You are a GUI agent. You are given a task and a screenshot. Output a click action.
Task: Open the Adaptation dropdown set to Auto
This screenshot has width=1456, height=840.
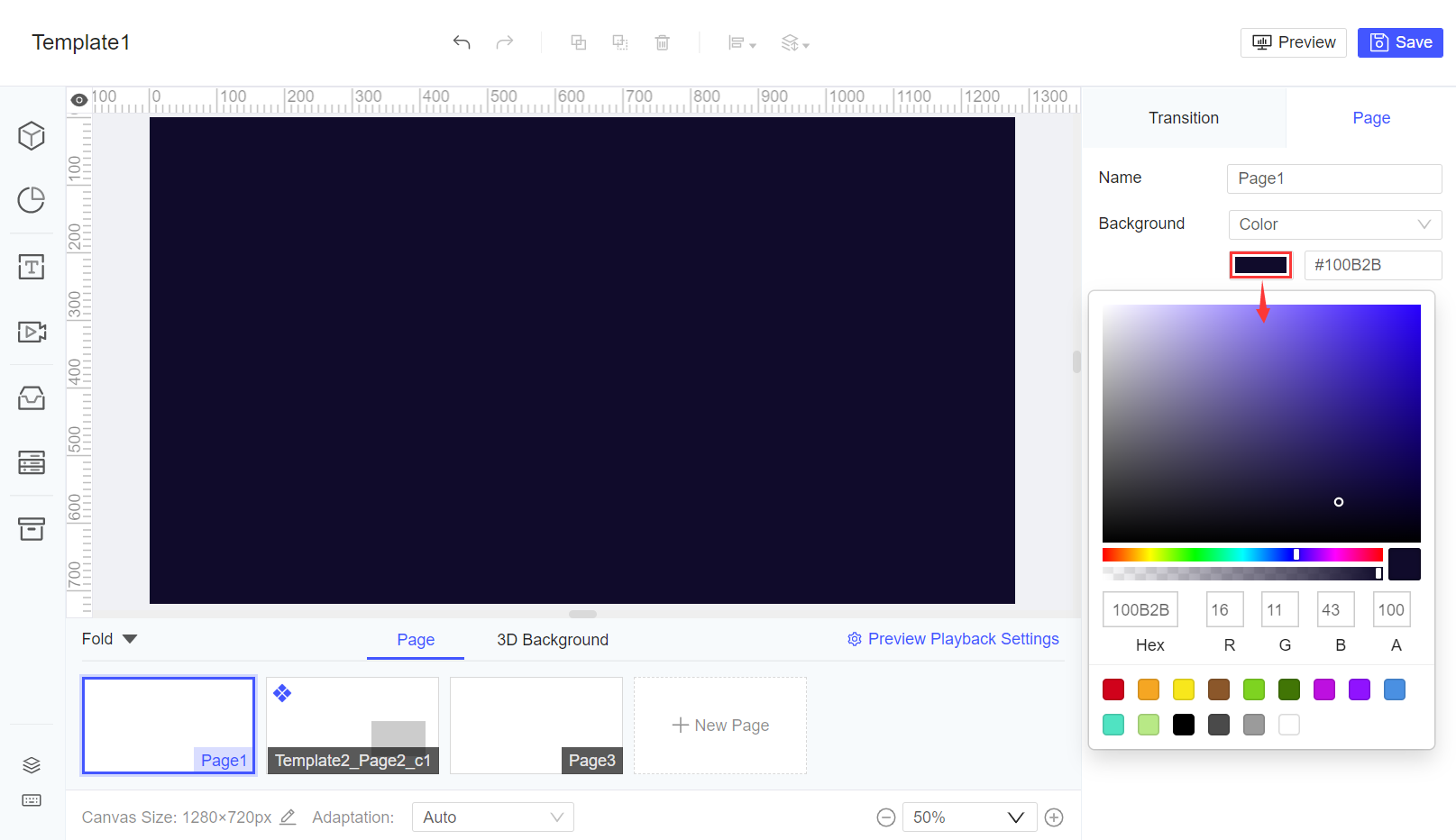[x=492, y=817]
